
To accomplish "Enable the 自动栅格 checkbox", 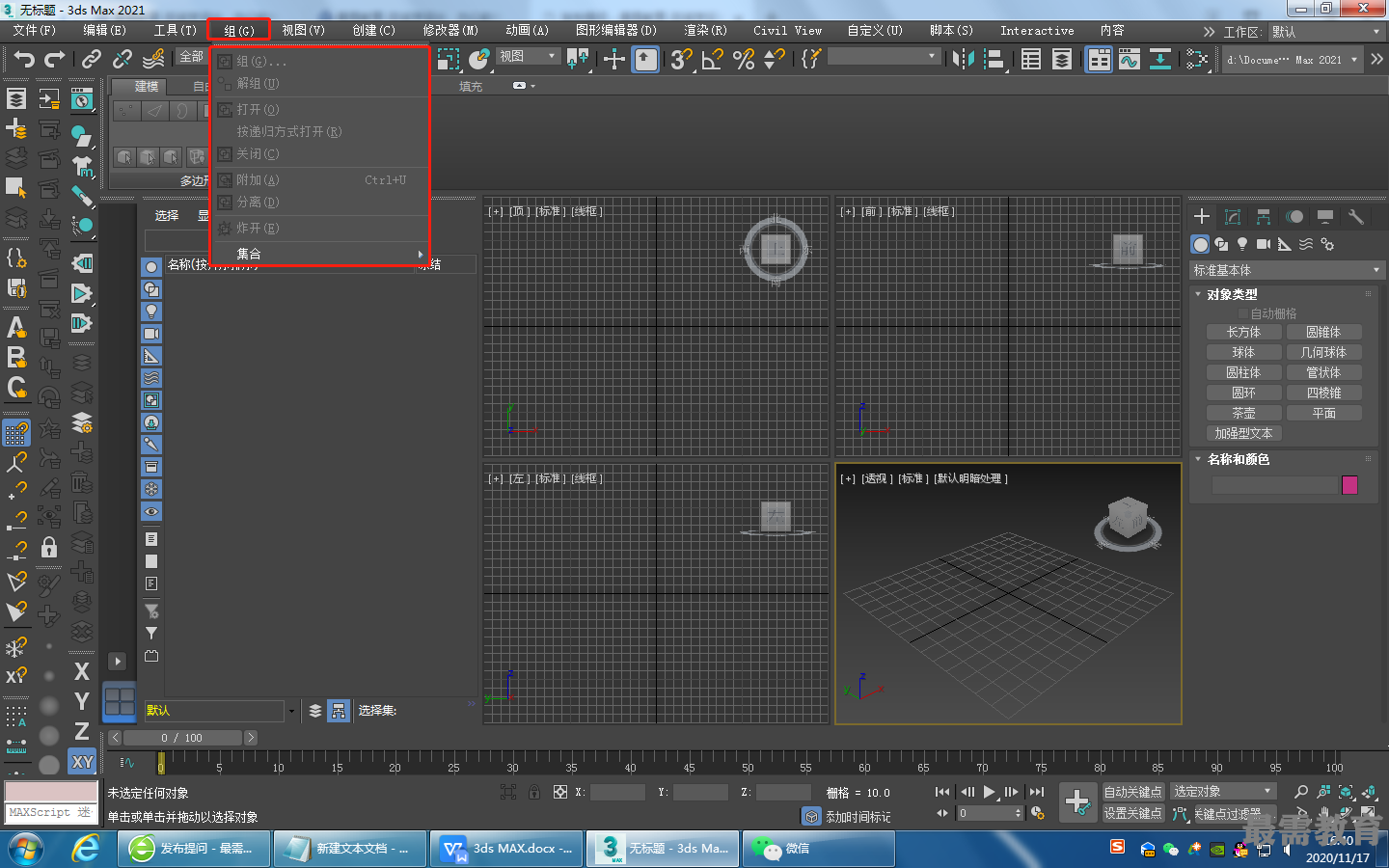I will [x=1243, y=313].
